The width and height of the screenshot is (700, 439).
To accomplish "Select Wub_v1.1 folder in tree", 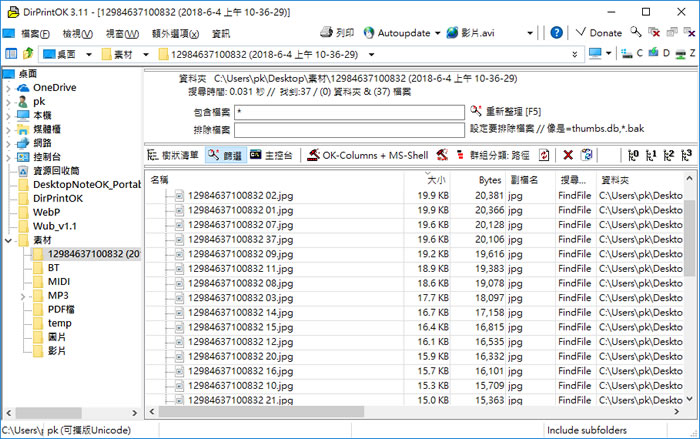I will click(x=54, y=226).
